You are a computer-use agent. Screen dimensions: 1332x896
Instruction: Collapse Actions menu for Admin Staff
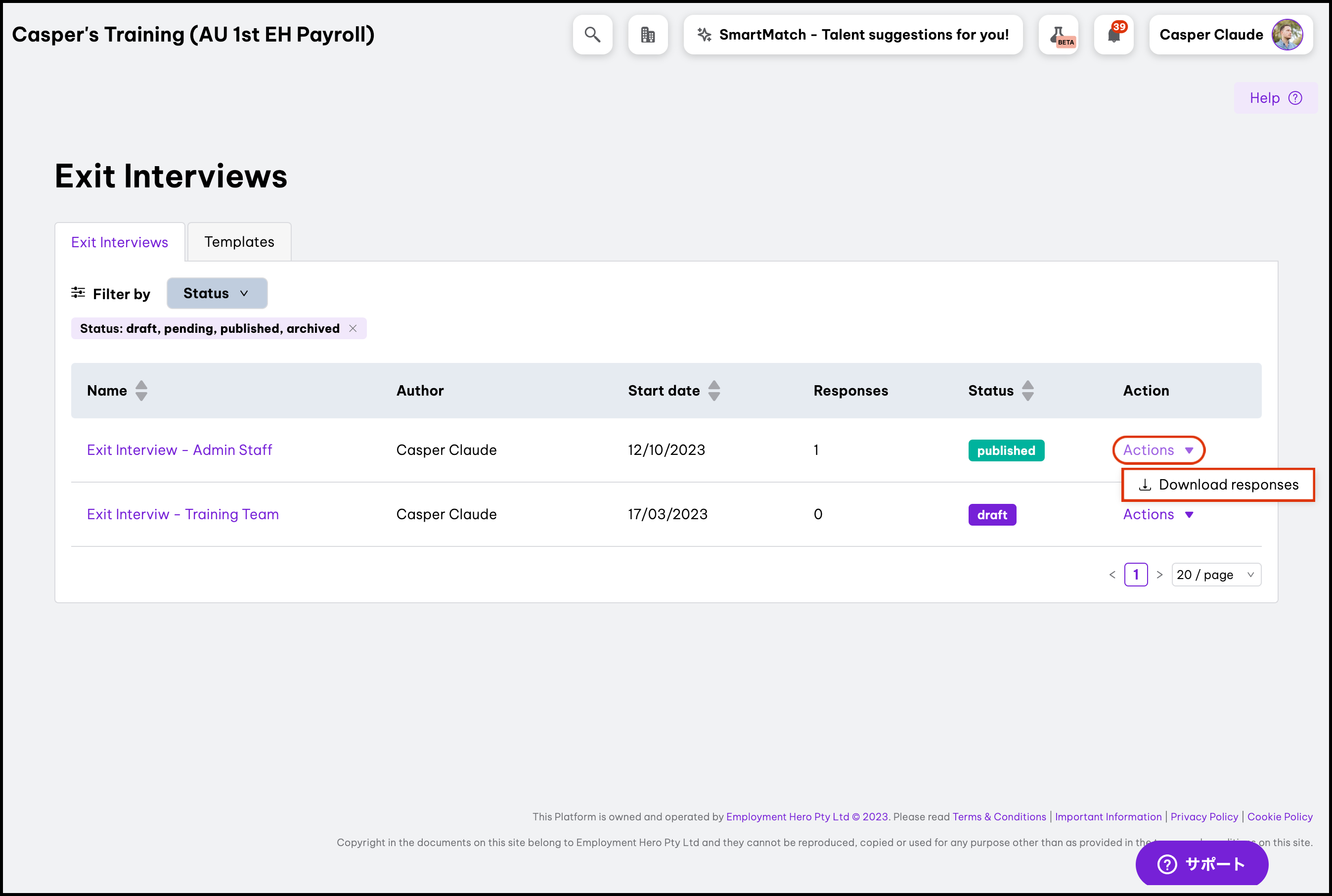click(x=1158, y=450)
